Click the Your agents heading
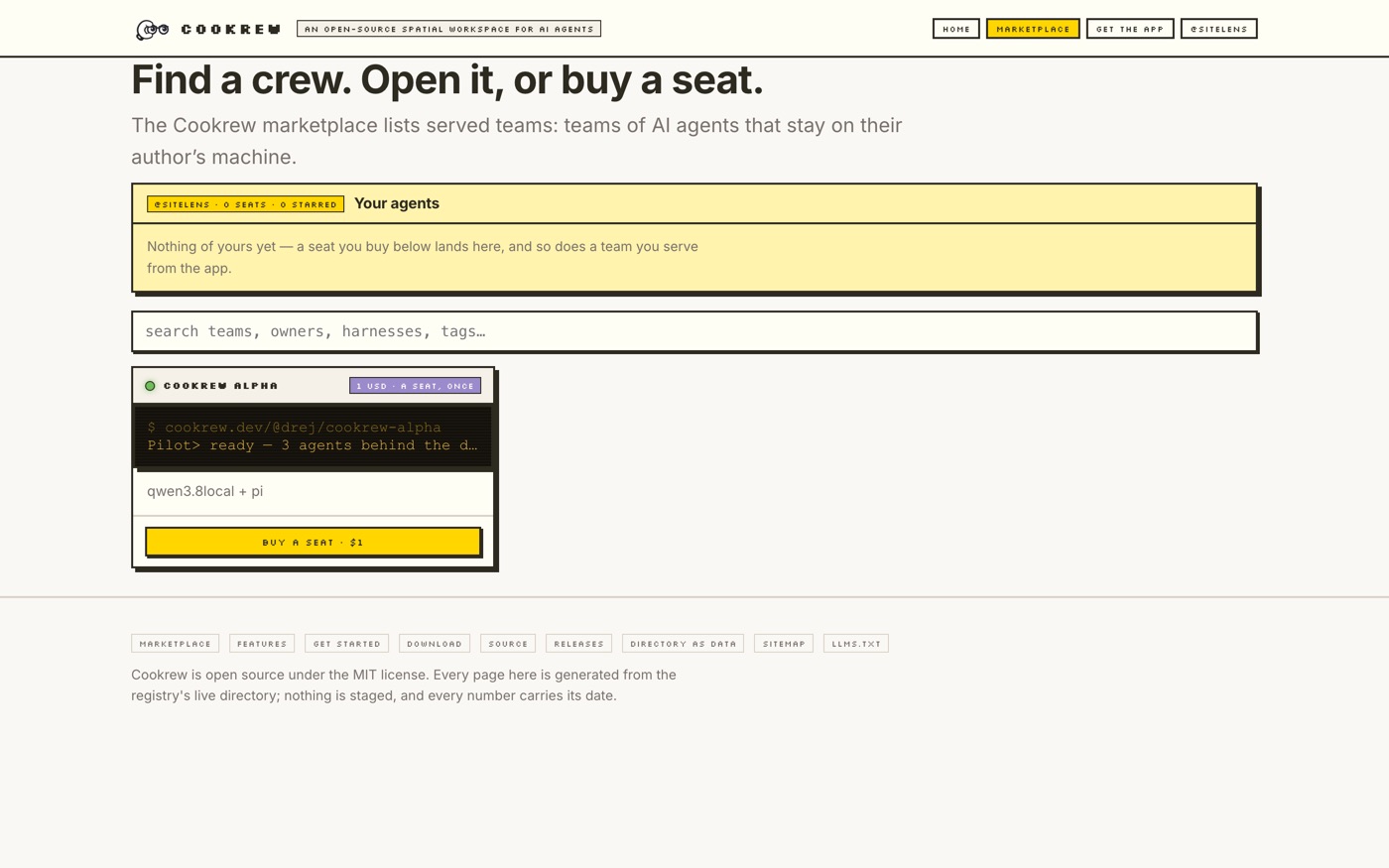Screen dimensions: 1389x868 pyautogui.click(x=397, y=203)
